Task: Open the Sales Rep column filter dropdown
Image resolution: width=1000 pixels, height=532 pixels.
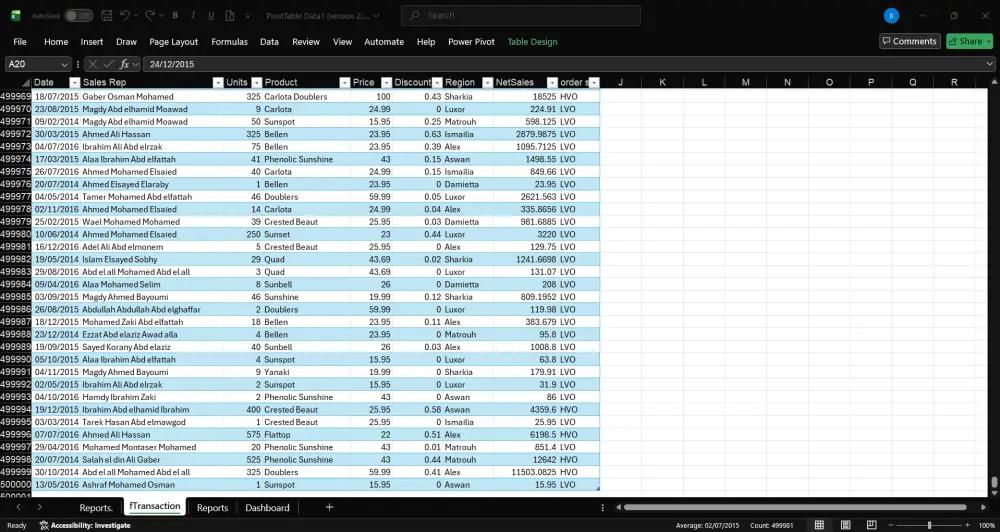Action: point(217,82)
